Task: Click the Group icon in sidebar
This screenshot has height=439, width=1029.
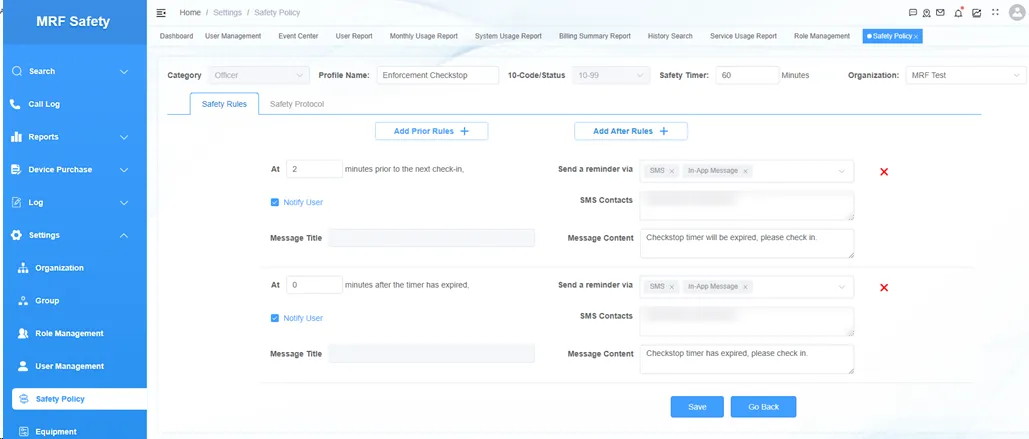Action: (x=23, y=301)
